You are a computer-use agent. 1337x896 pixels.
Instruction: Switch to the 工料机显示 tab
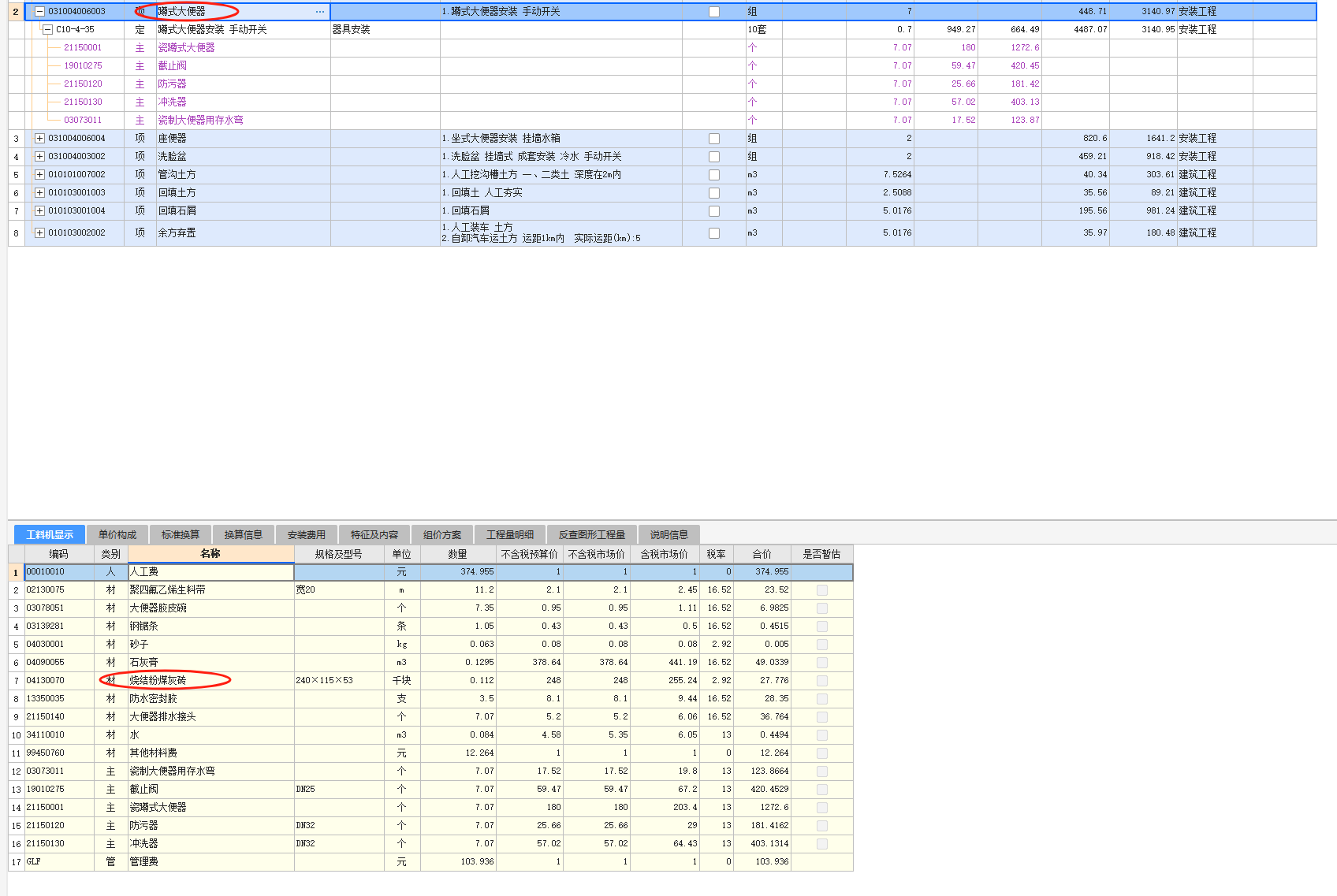pos(50,534)
